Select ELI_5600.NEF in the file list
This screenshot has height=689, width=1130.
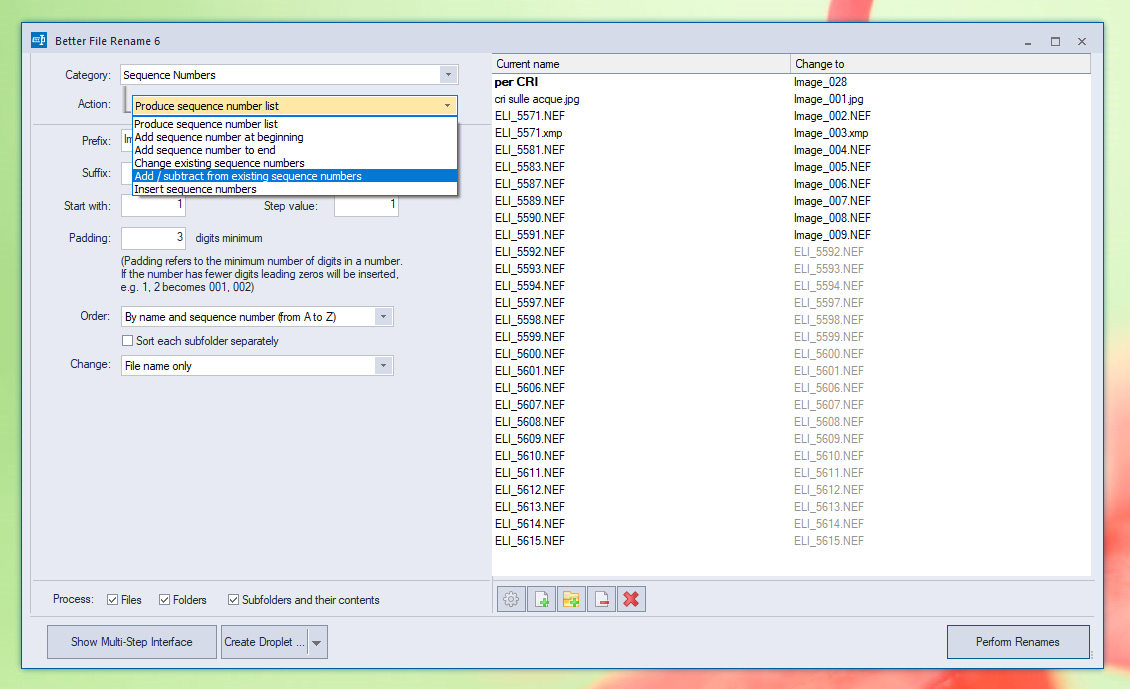coord(530,354)
